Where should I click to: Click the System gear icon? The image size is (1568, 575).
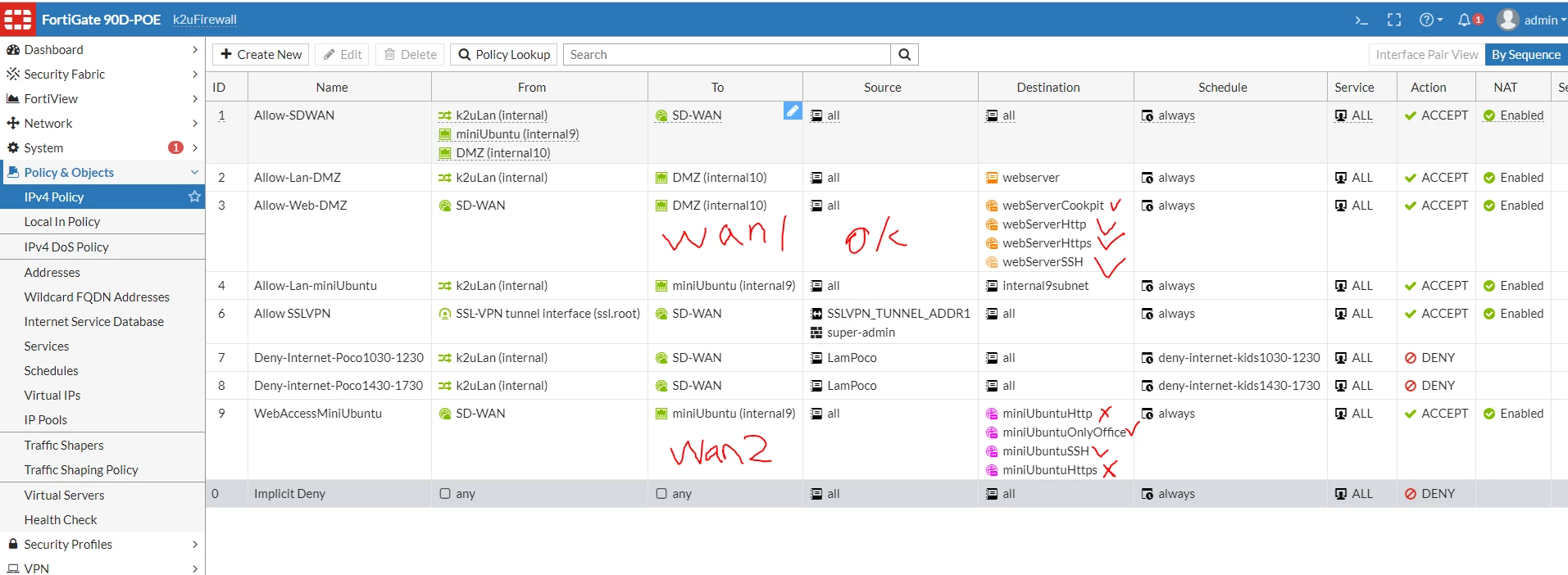13,148
